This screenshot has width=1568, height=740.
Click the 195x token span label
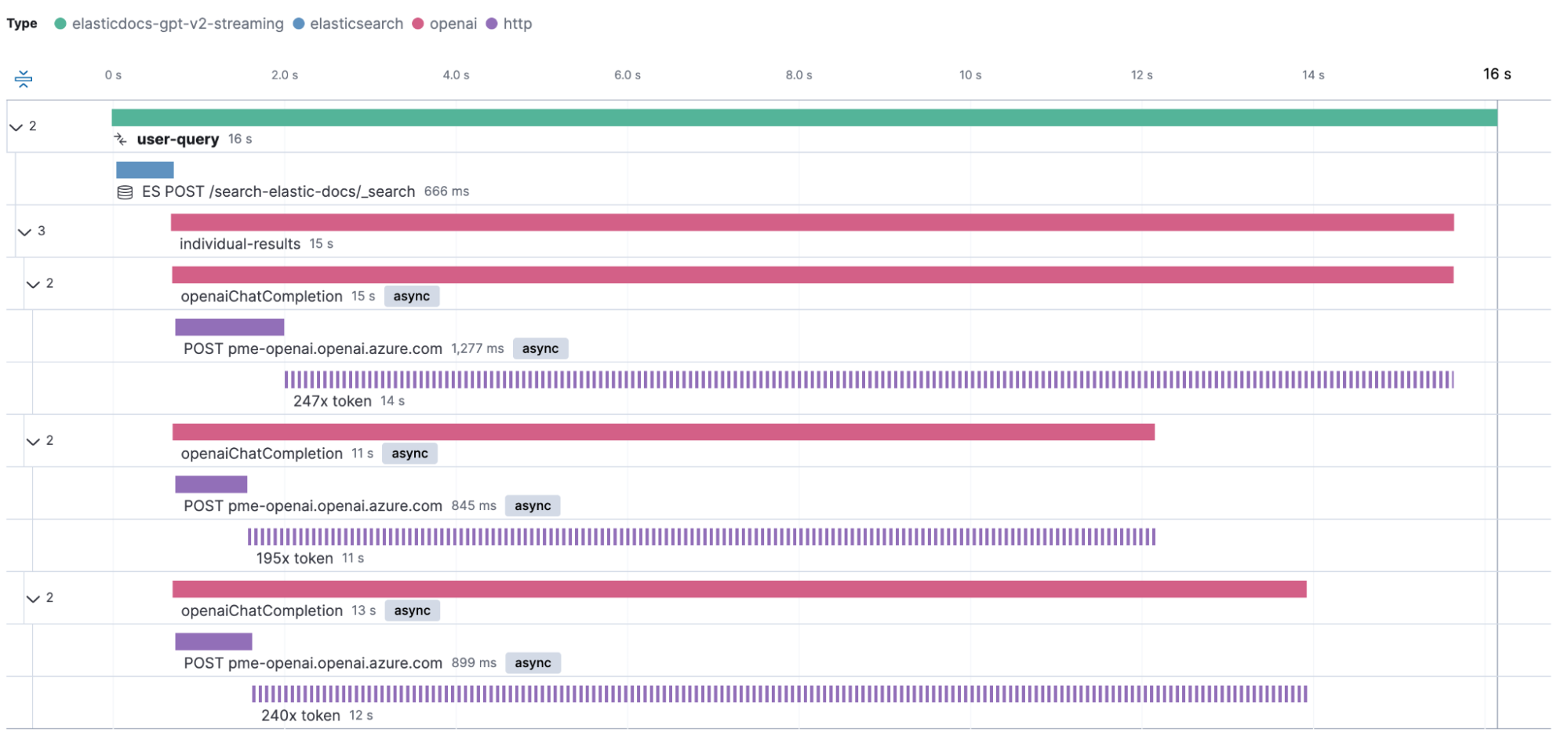tap(294, 558)
